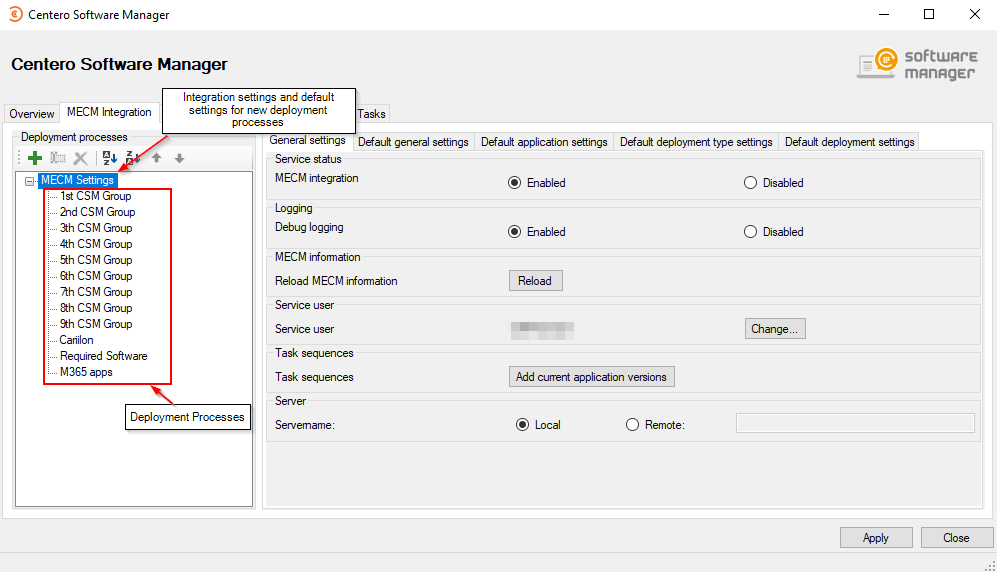Select the 8th CSM Group process

point(96,308)
